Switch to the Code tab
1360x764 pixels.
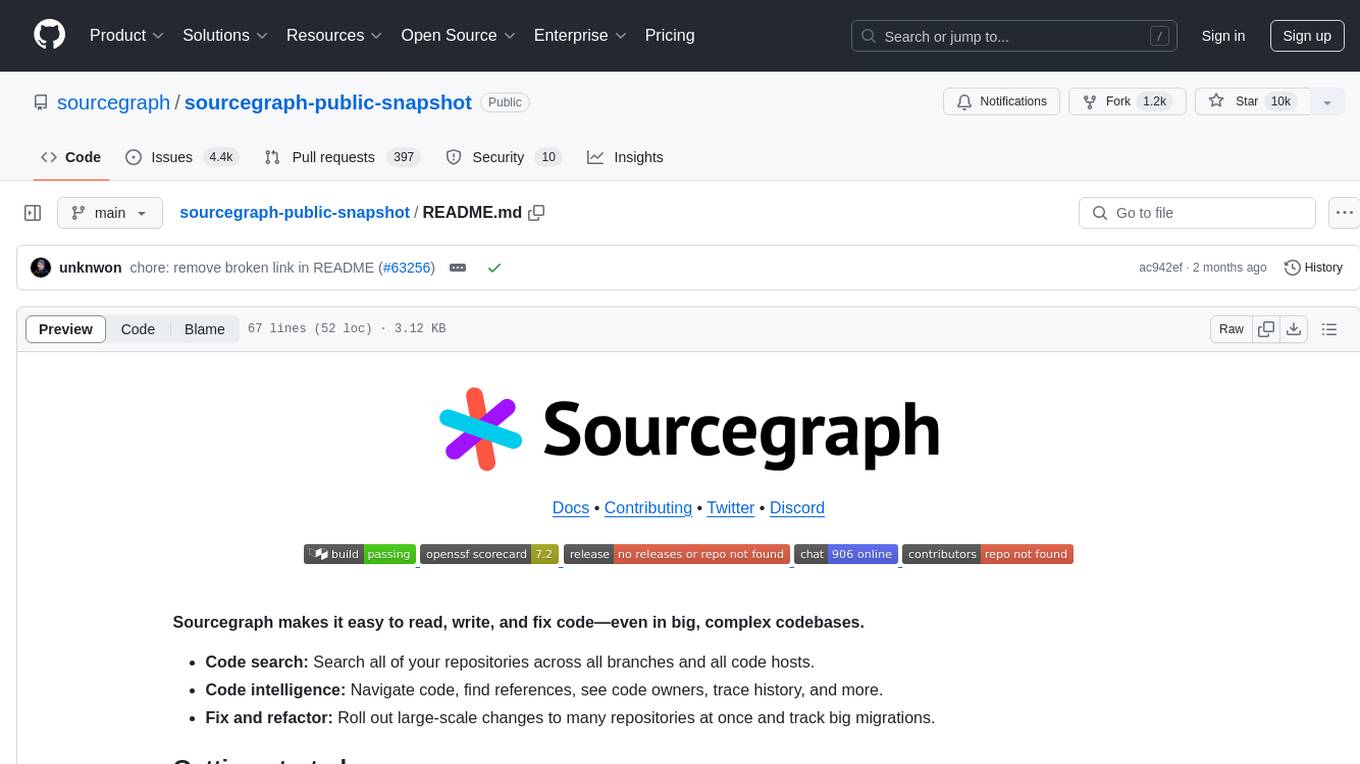pyautogui.click(x=71, y=157)
